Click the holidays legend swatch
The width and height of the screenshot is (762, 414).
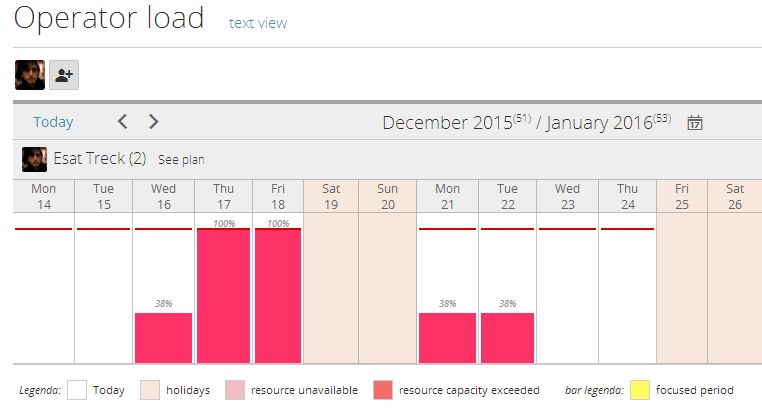click(x=149, y=390)
